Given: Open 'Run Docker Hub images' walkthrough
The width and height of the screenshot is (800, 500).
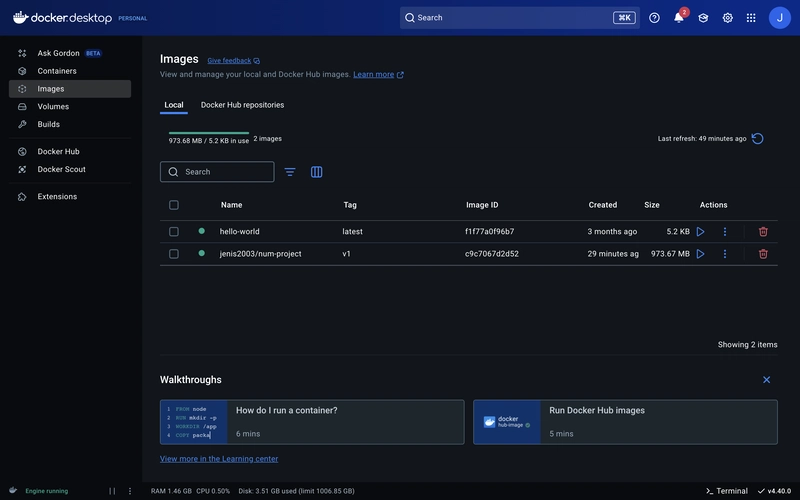Looking at the screenshot, I should click(626, 422).
